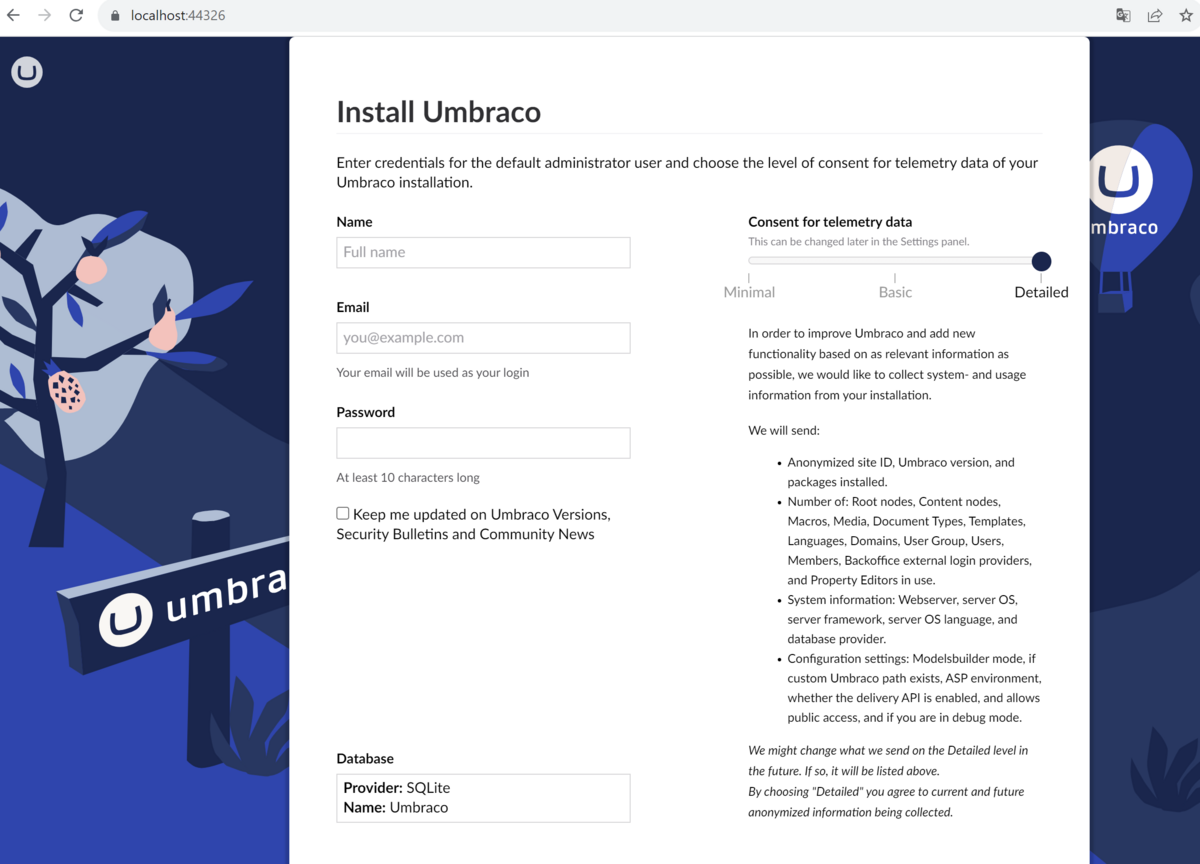This screenshot has height=864, width=1200.
Task: Click the Consent for telemetry data heading
Action: coord(830,222)
